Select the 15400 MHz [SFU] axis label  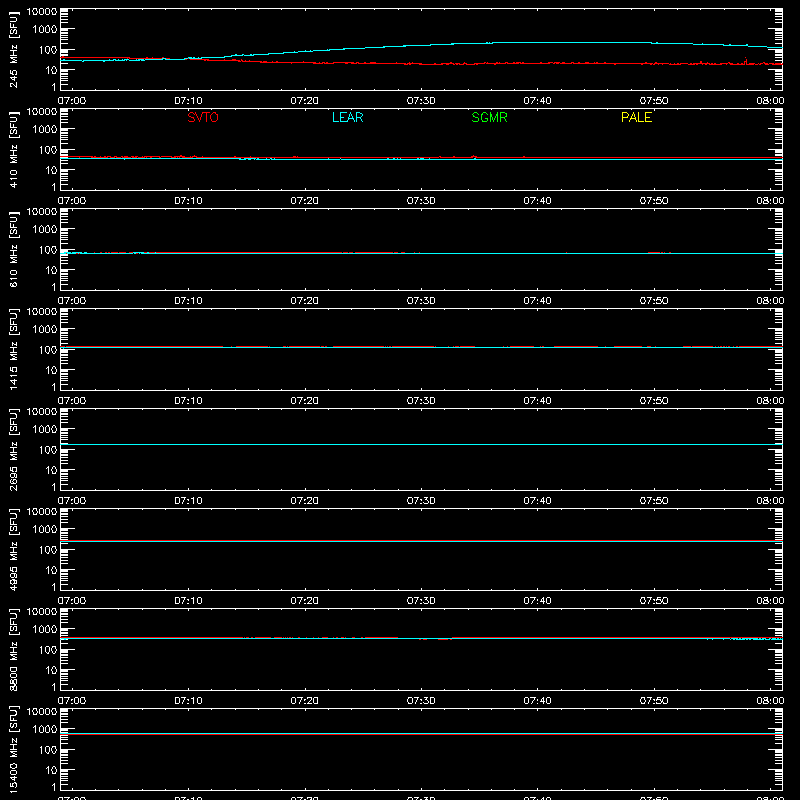tap(13, 749)
